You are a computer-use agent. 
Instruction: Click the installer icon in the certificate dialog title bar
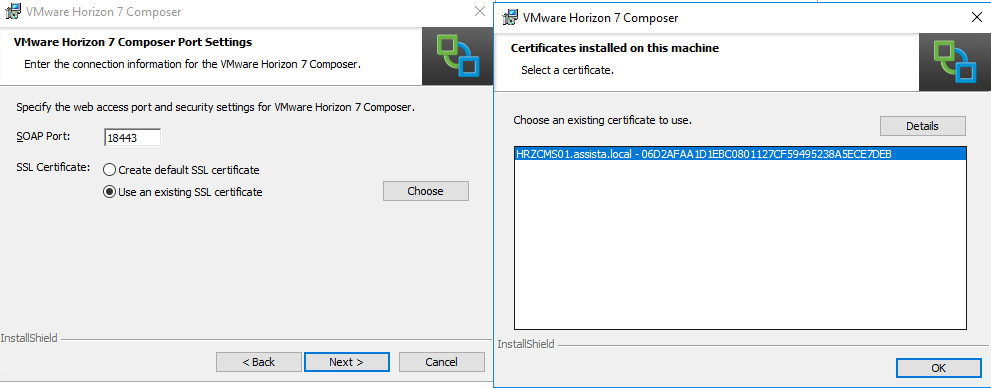(510, 18)
